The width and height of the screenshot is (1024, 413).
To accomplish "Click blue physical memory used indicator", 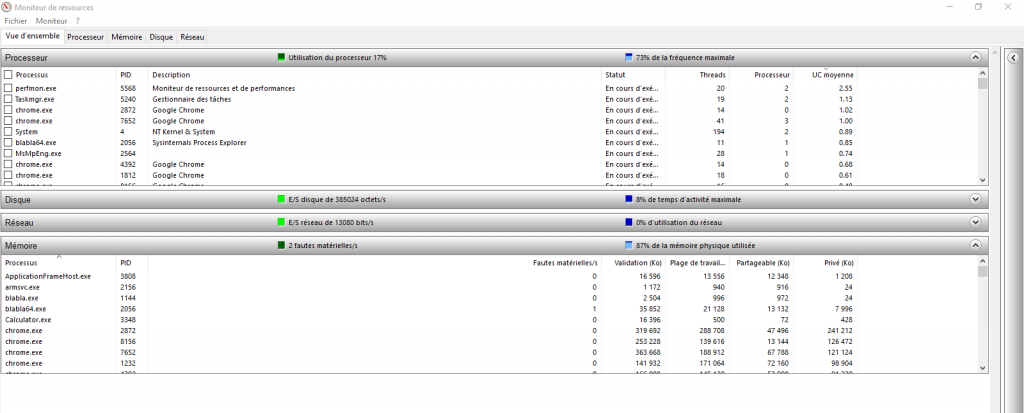I will 629,245.
